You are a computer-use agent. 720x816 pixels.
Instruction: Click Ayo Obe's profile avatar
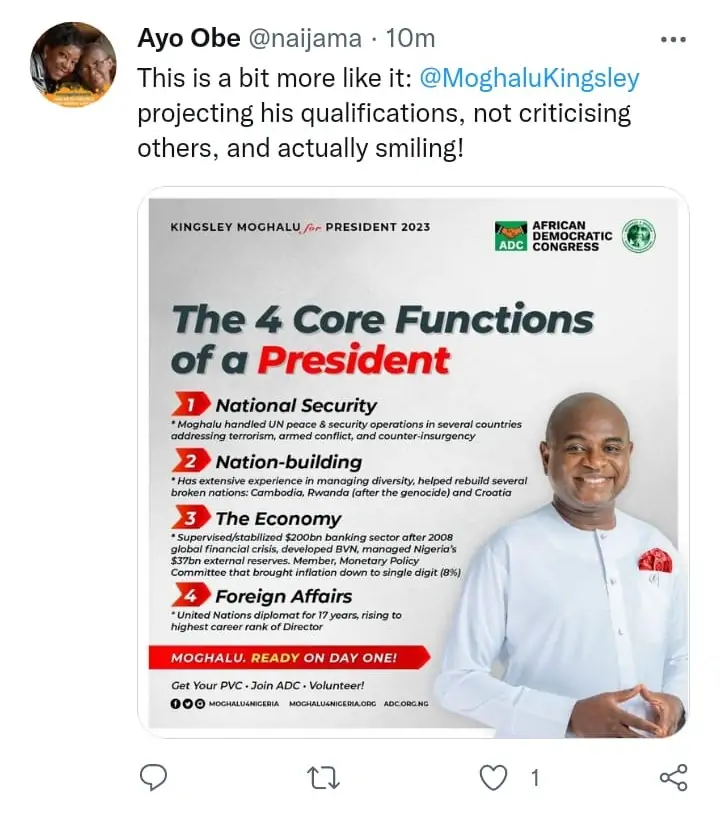tap(73, 65)
